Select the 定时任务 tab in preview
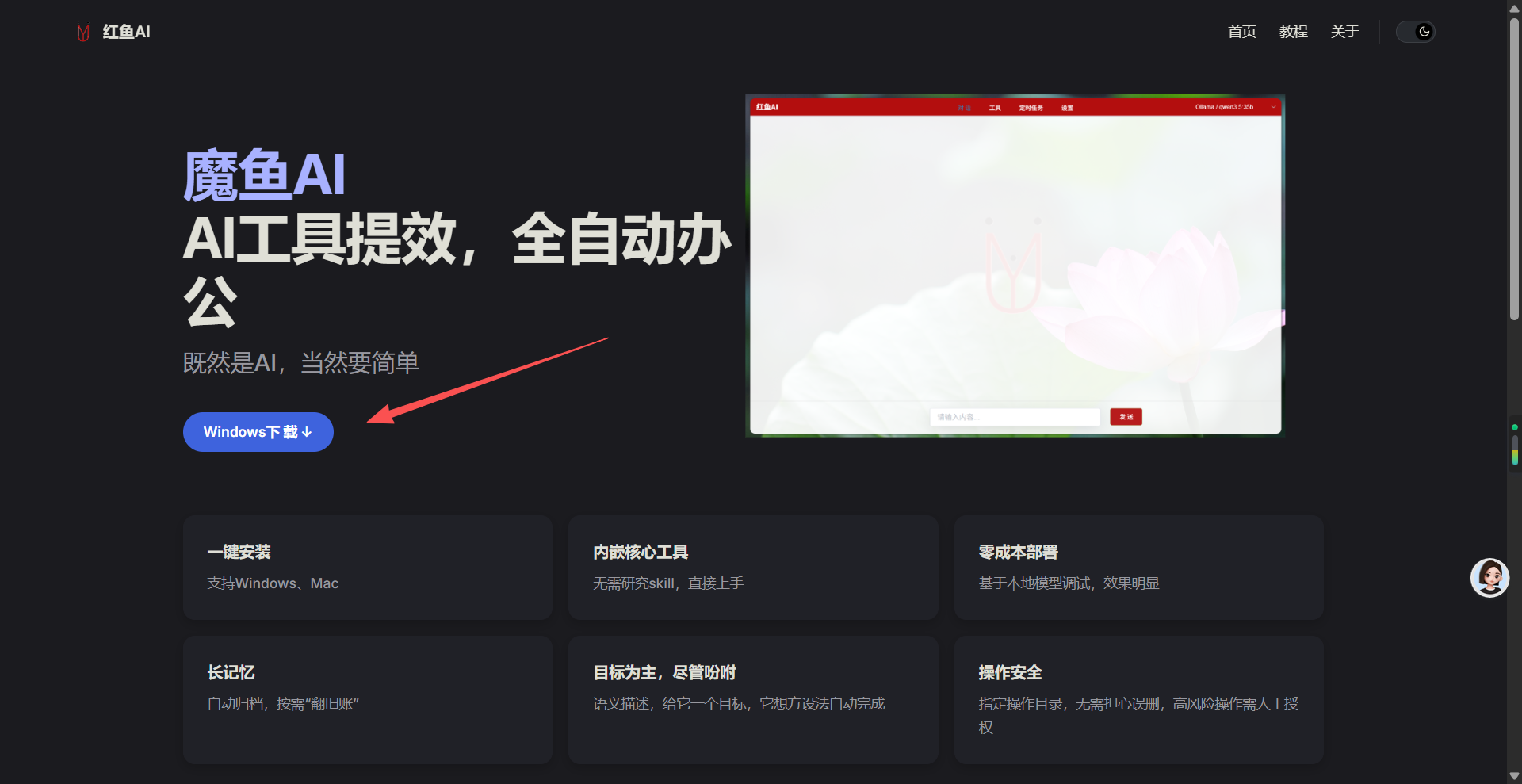Viewport: 1522px width, 784px height. (x=1031, y=108)
